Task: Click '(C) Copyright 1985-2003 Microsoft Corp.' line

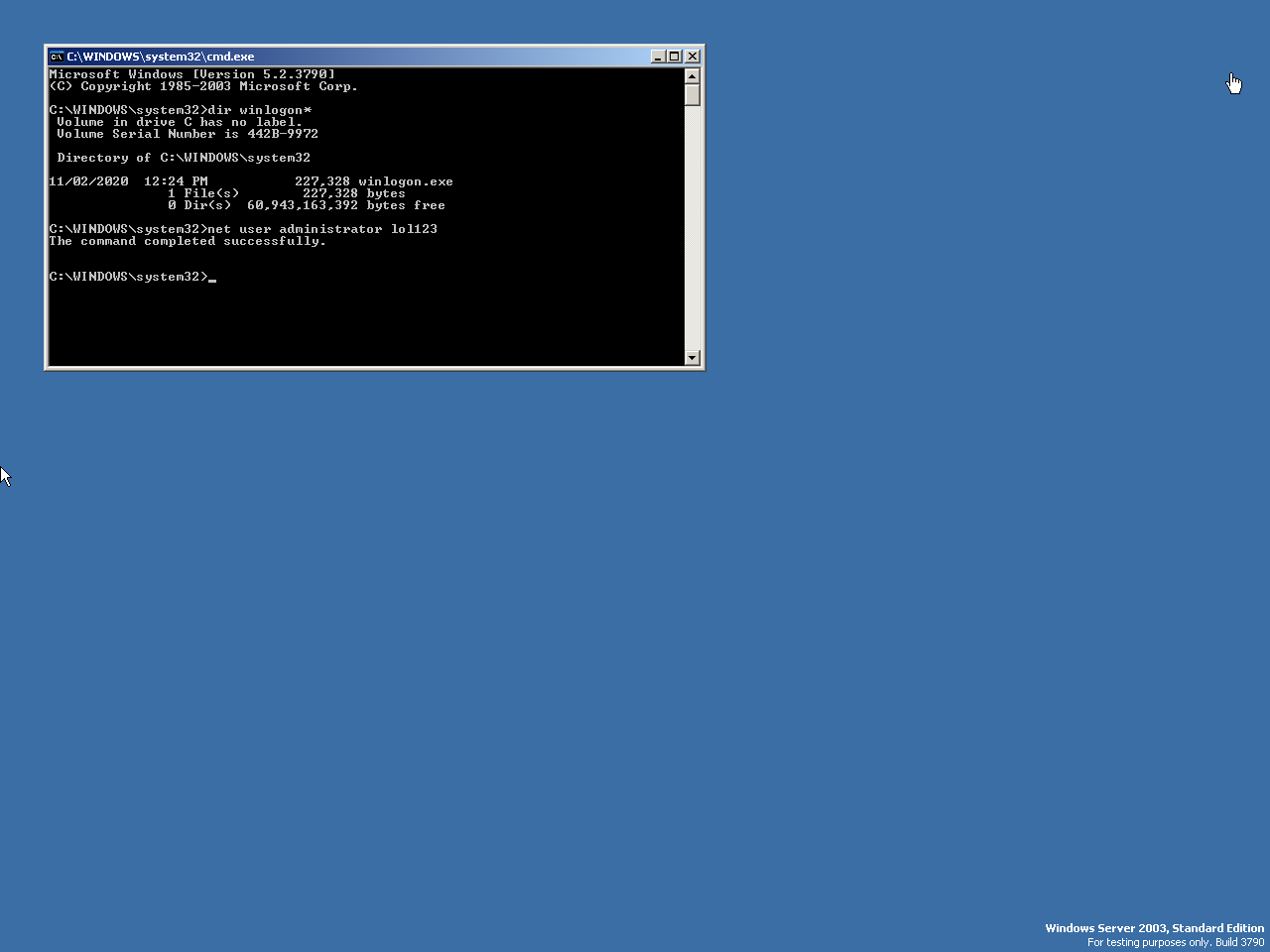Action: pos(203,86)
